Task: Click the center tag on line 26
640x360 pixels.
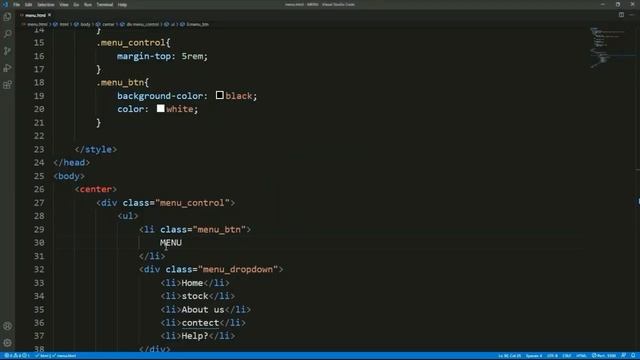Action: click(96, 189)
